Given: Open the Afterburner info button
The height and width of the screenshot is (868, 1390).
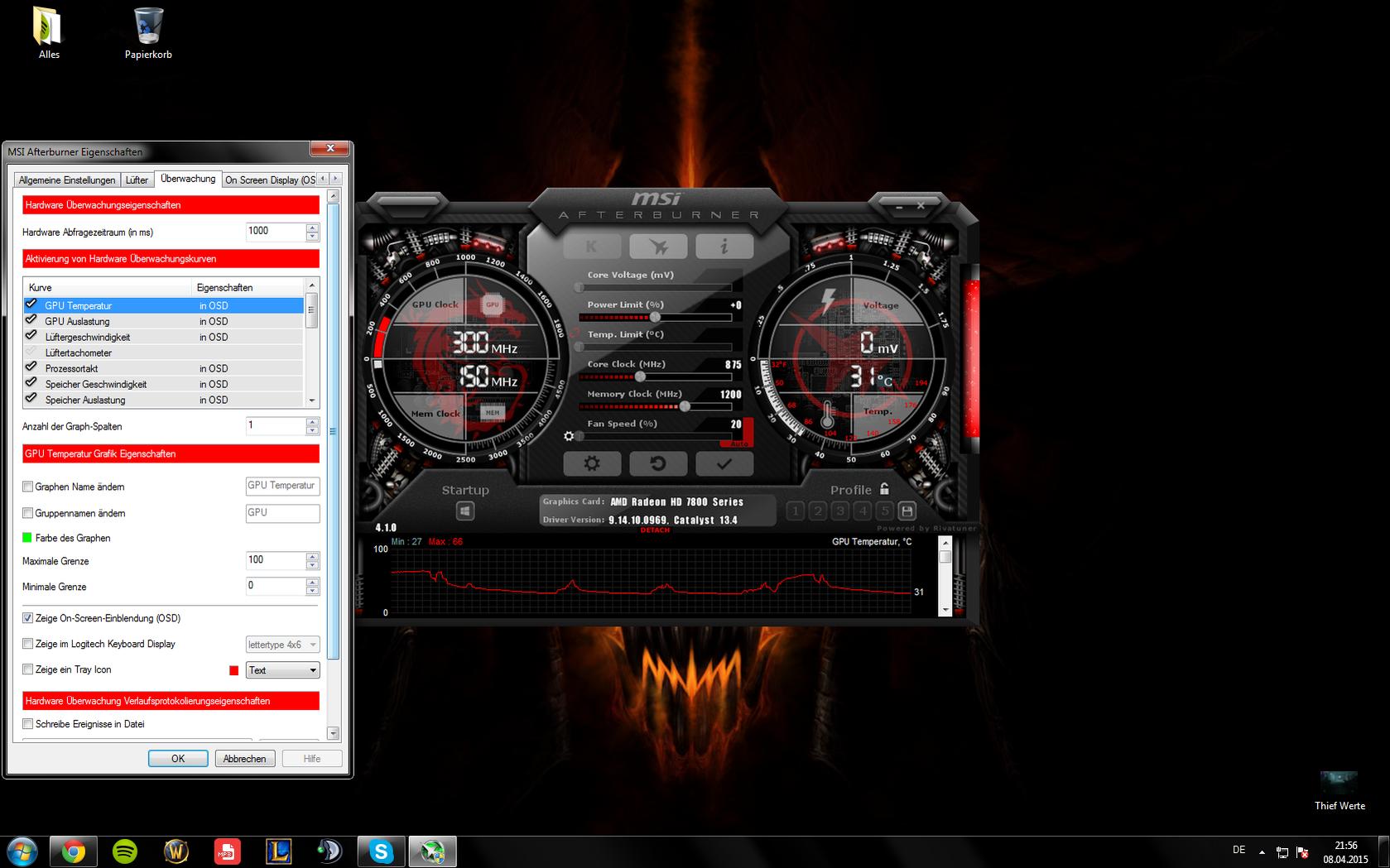Looking at the screenshot, I should 724,246.
